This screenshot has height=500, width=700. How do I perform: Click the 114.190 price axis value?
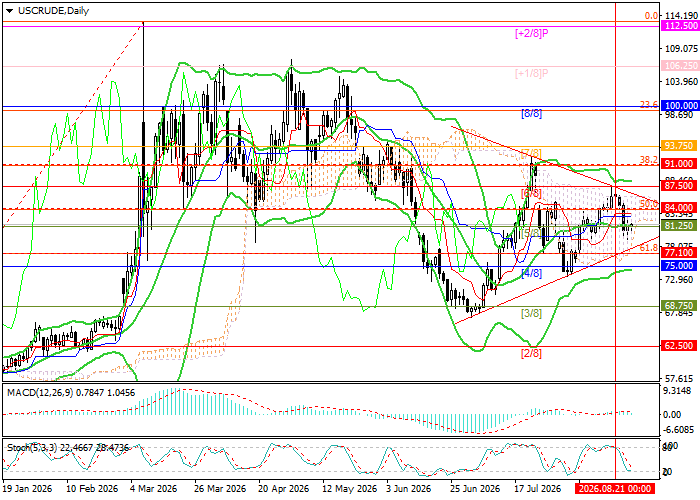click(680, 16)
